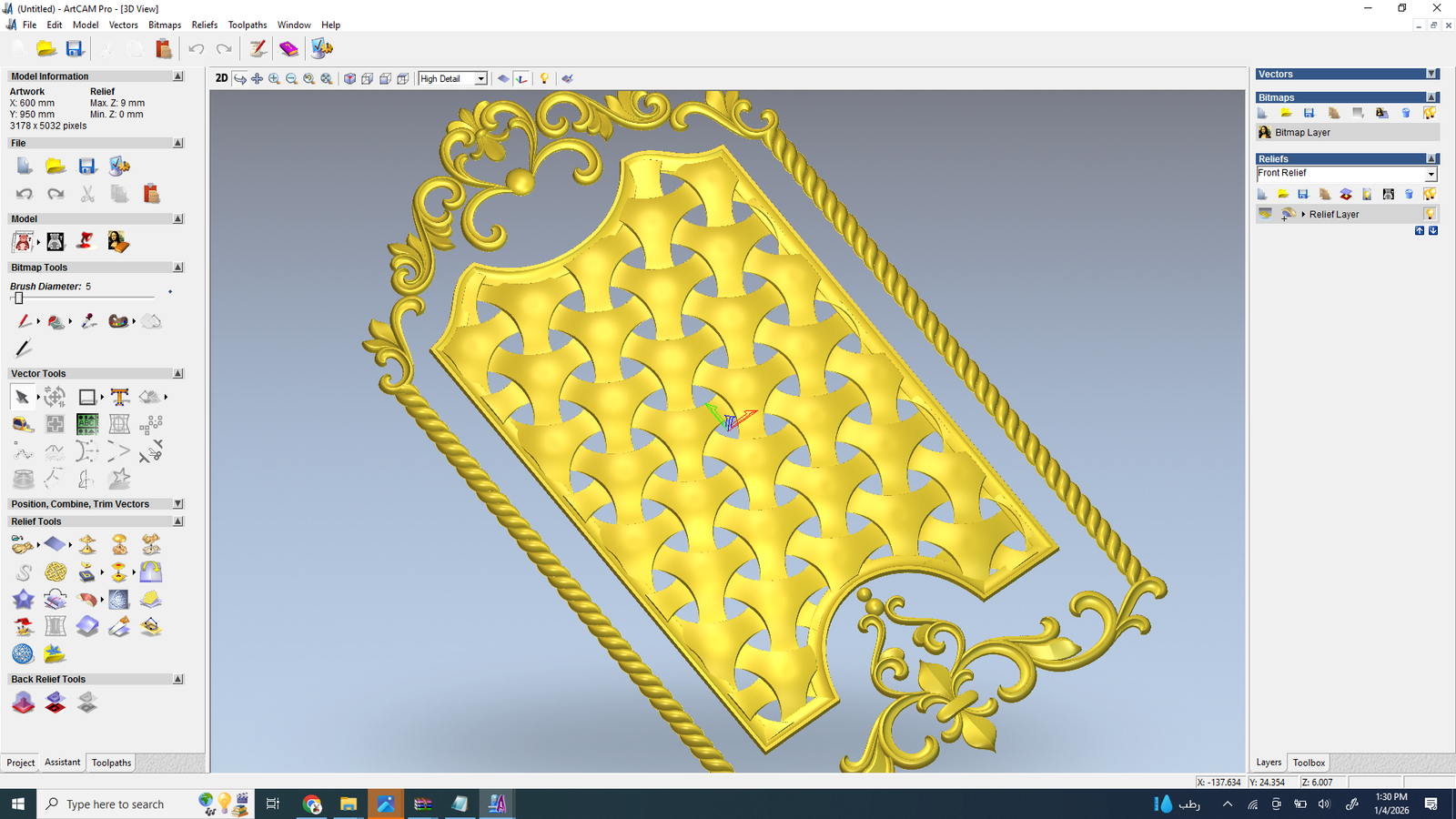Toggle origin axes display in 3D view
This screenshot has height=819, width=1456.
tap(521, 79)
